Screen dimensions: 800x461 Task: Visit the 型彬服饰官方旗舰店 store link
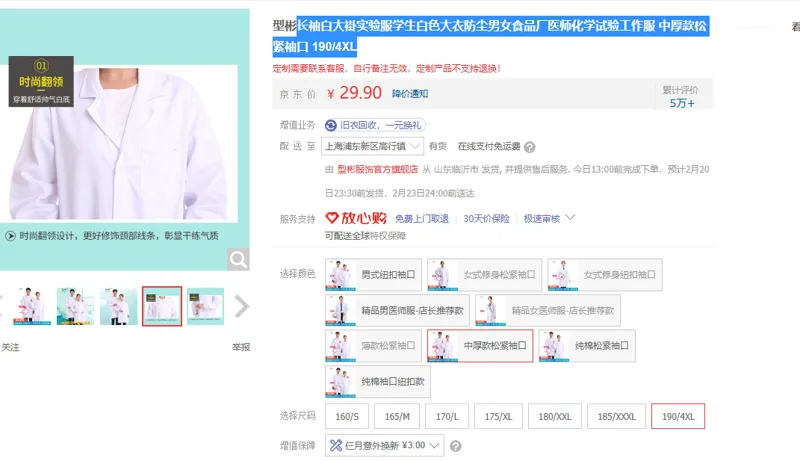tap(378, 169)
